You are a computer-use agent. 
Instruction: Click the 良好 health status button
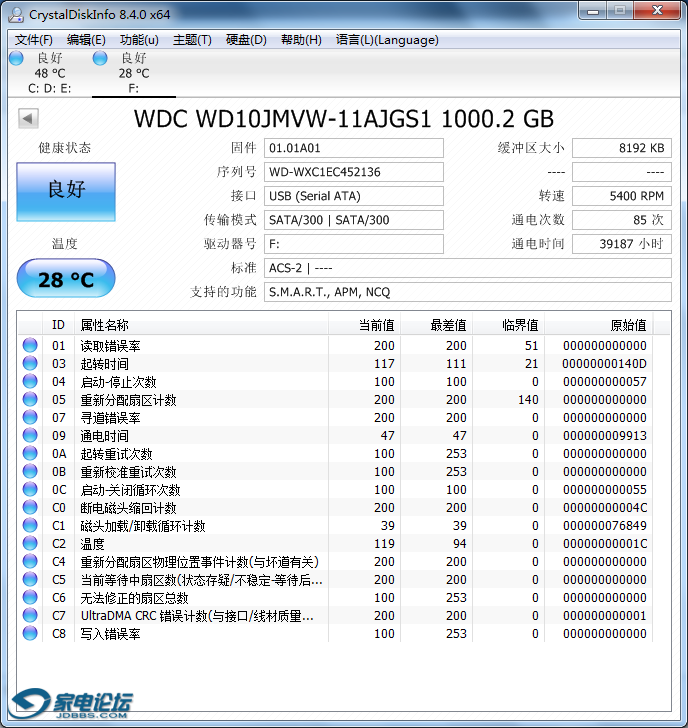point(66,191)
